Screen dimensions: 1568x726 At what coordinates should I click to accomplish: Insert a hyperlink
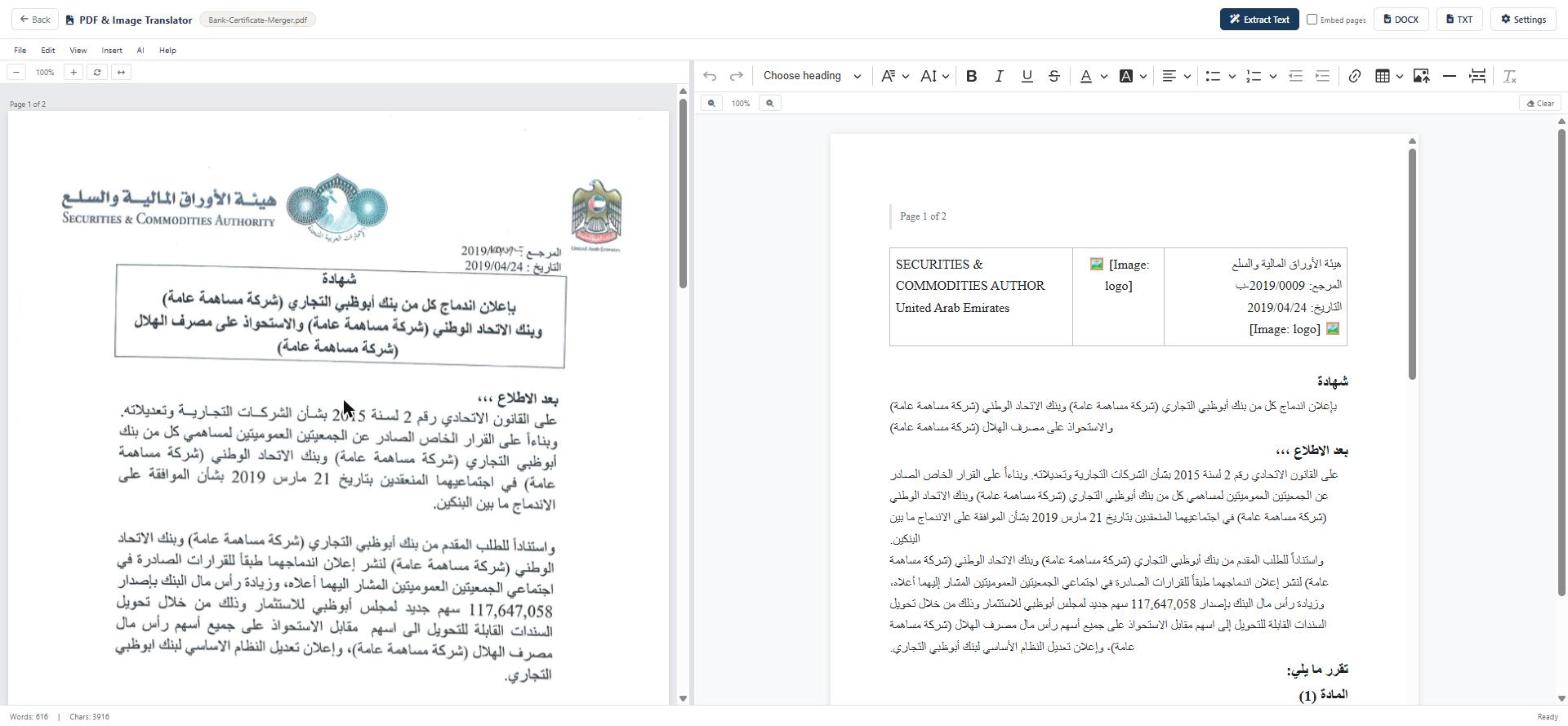[x=1354, y=76]
